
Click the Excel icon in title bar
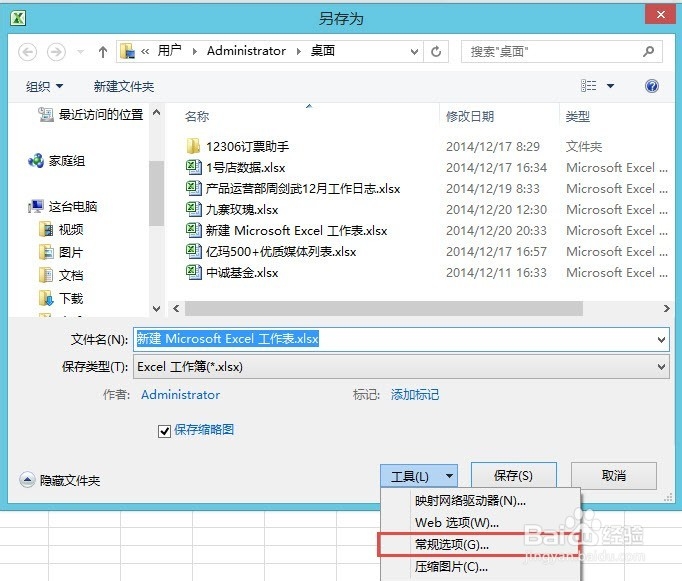click(18, 18)
